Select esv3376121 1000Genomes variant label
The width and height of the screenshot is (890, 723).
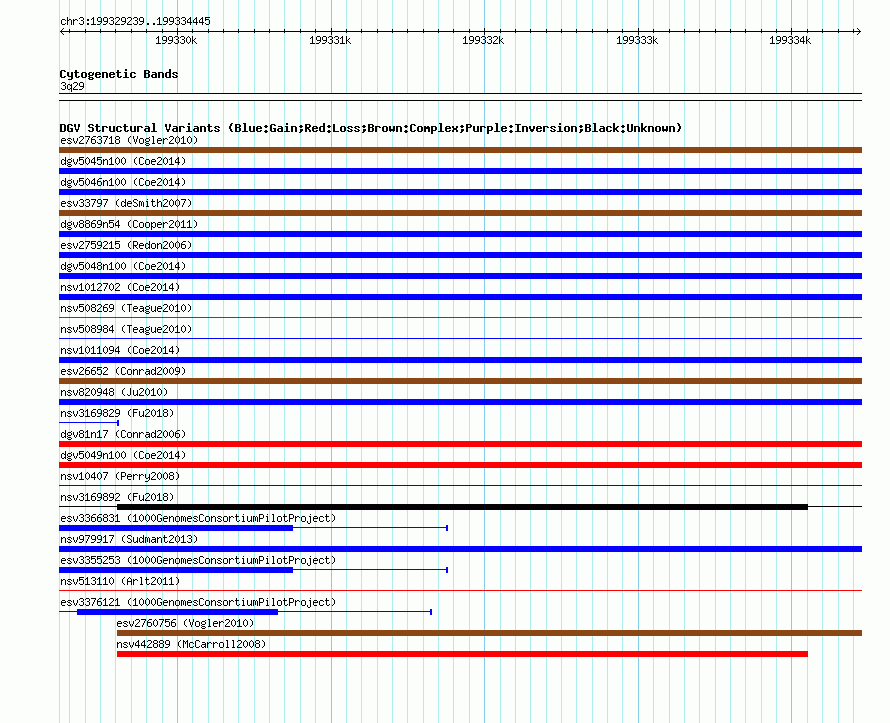click(198, 602)
